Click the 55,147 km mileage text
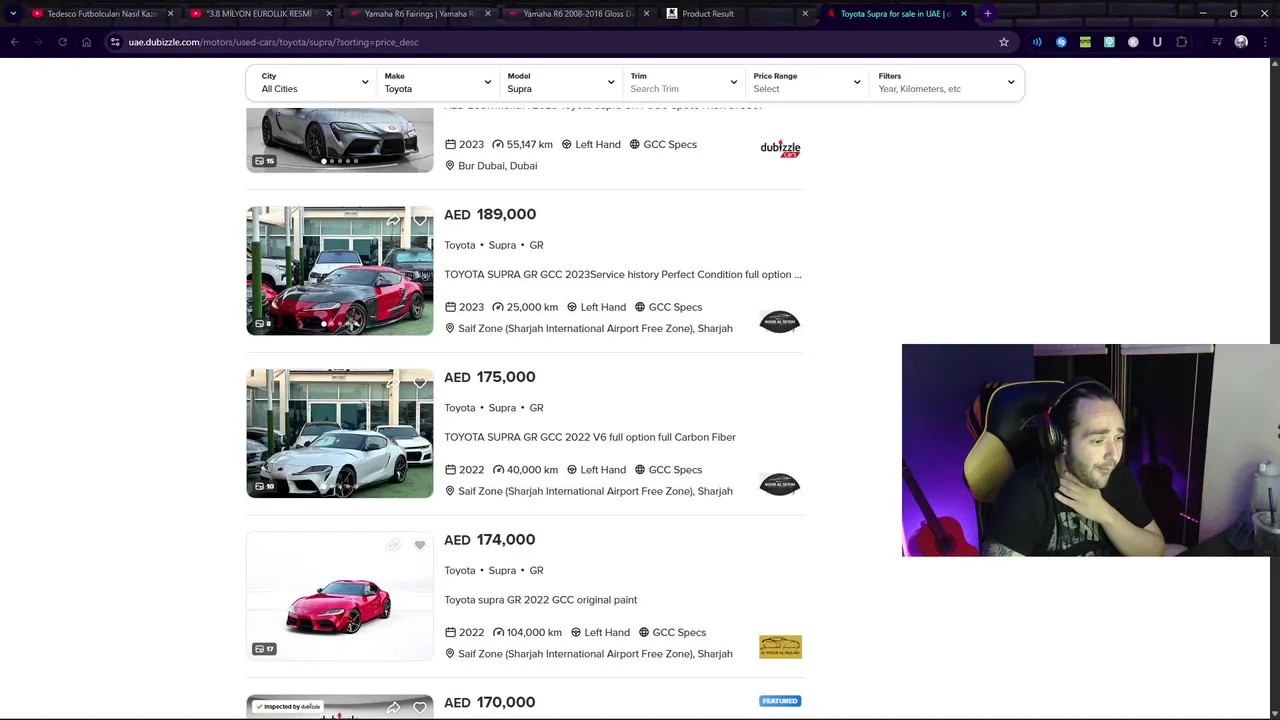This screenshot has width=1280, height=720. [529, 144]
